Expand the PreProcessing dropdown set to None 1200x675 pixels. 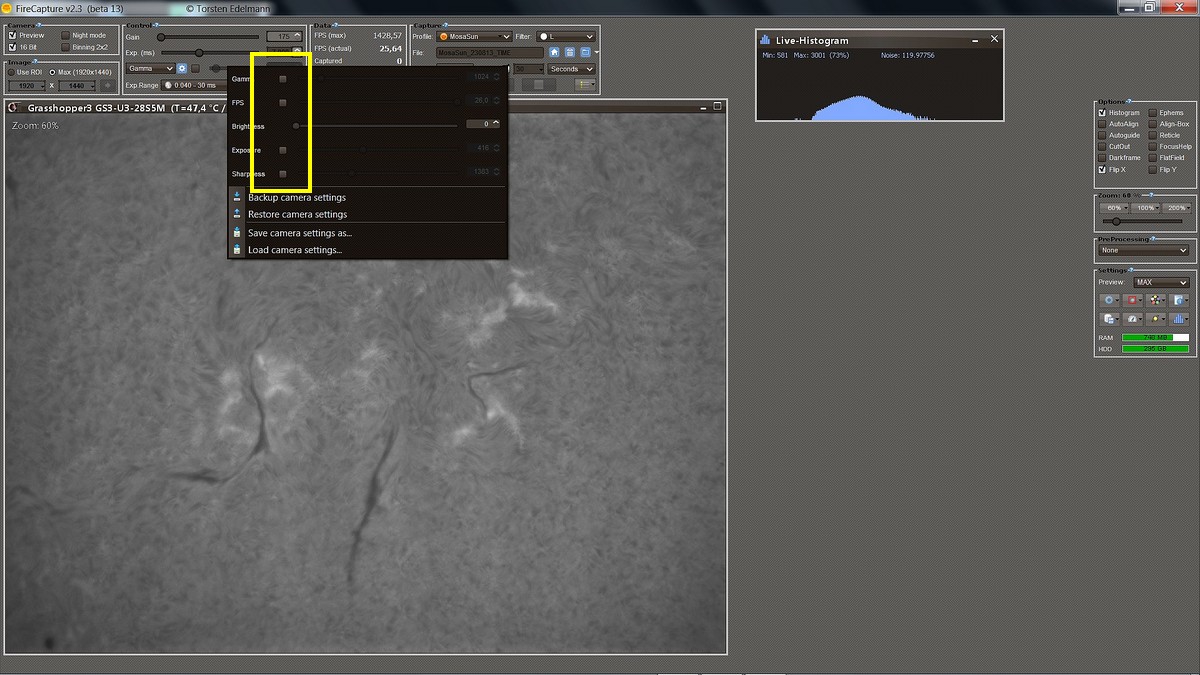pyautogui.click(x=1143, y=250)
